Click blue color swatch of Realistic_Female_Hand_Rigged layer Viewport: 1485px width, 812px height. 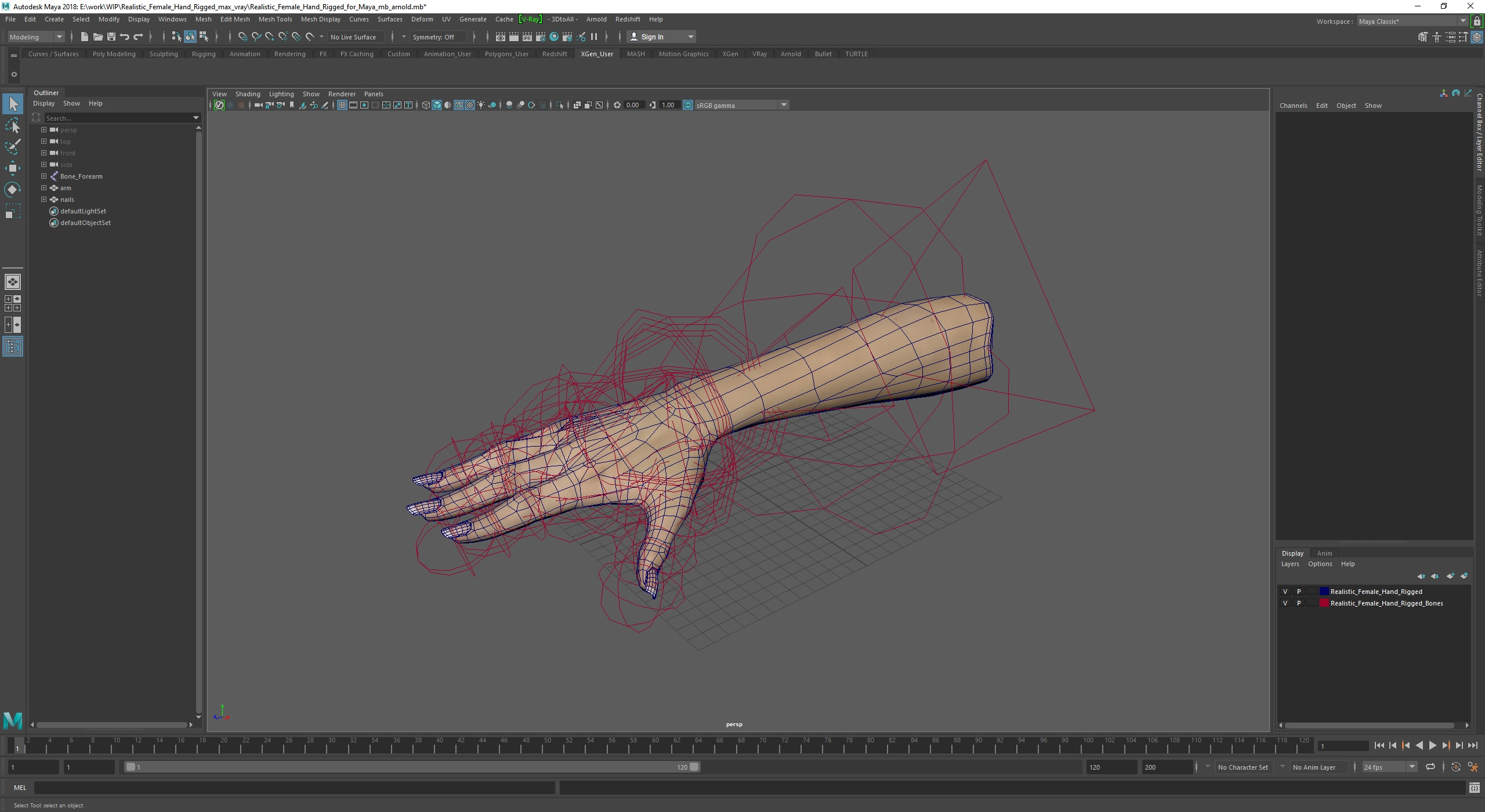coord(1324,592)
